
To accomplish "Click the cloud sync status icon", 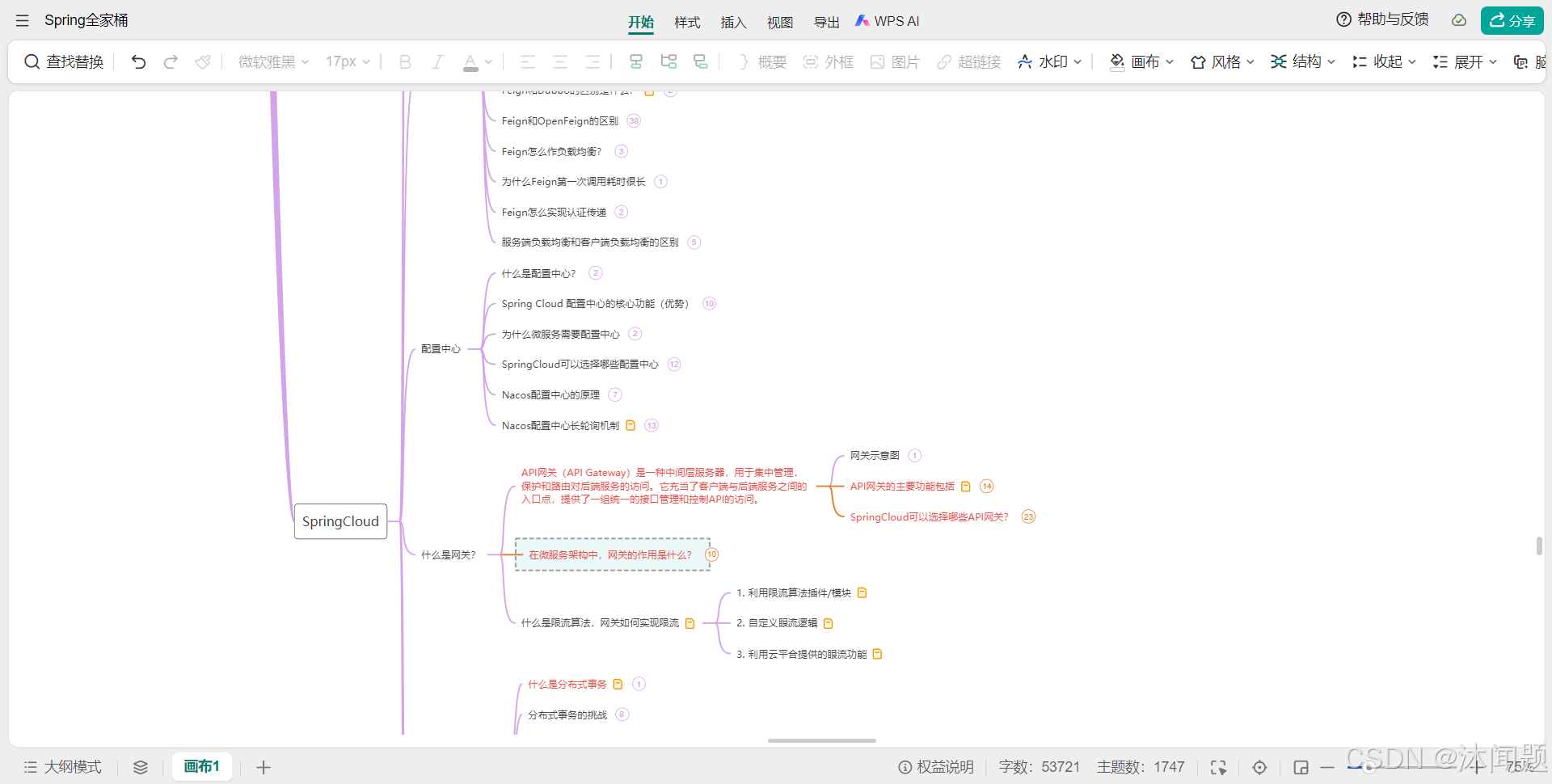I will click(1459, 20).
